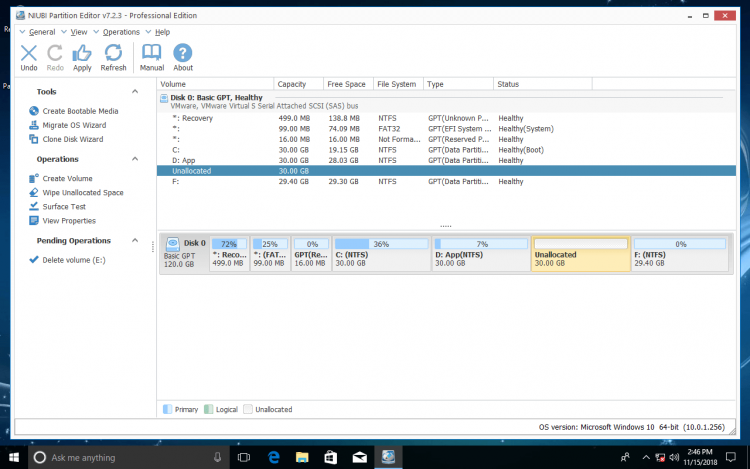Screen dimensions: 750x469
Task: Open the Windows Start button
Action: [x=14, y=458]
